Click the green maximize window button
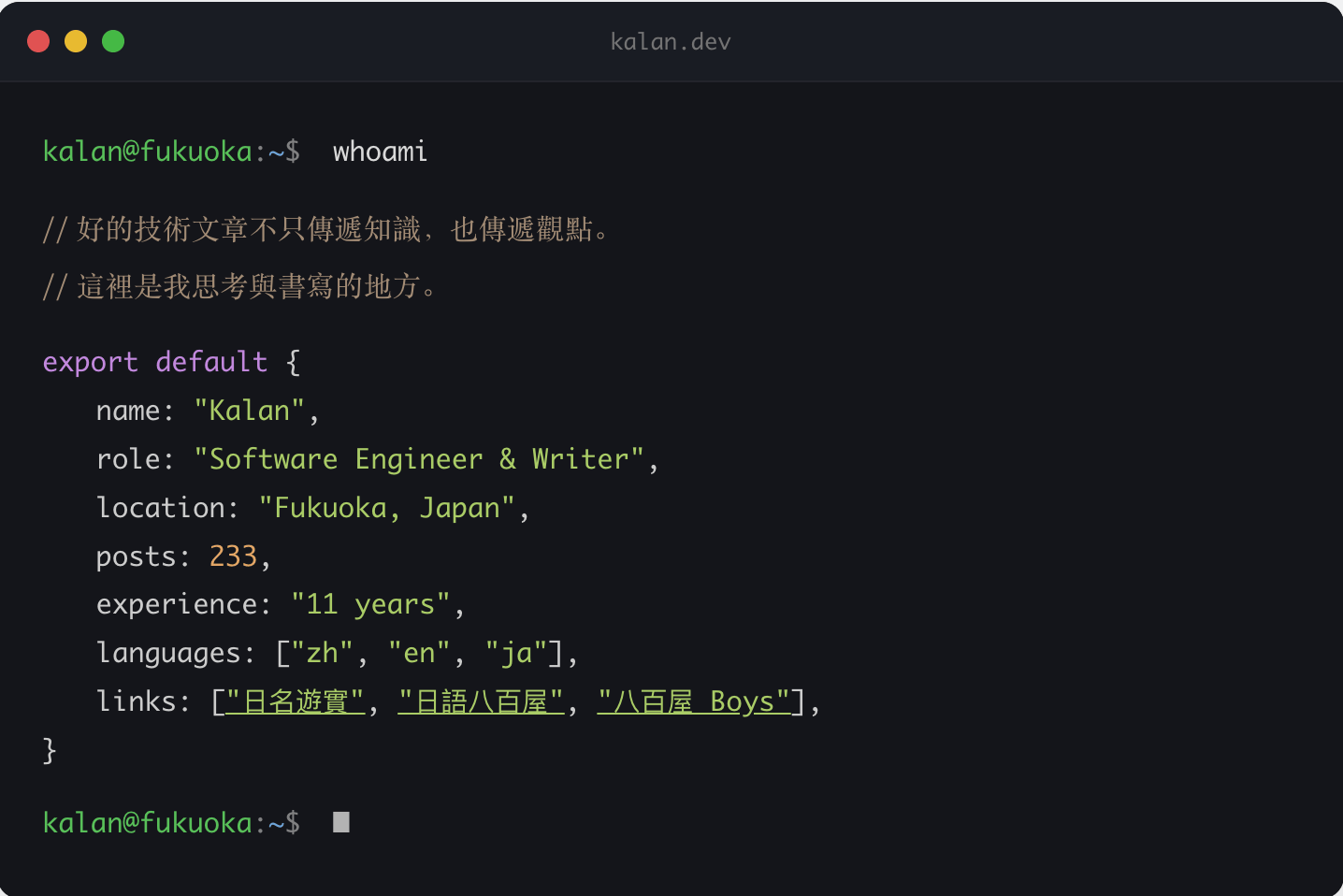The height and width of the screenshot is (896, 1343). [x=113, y=41]
